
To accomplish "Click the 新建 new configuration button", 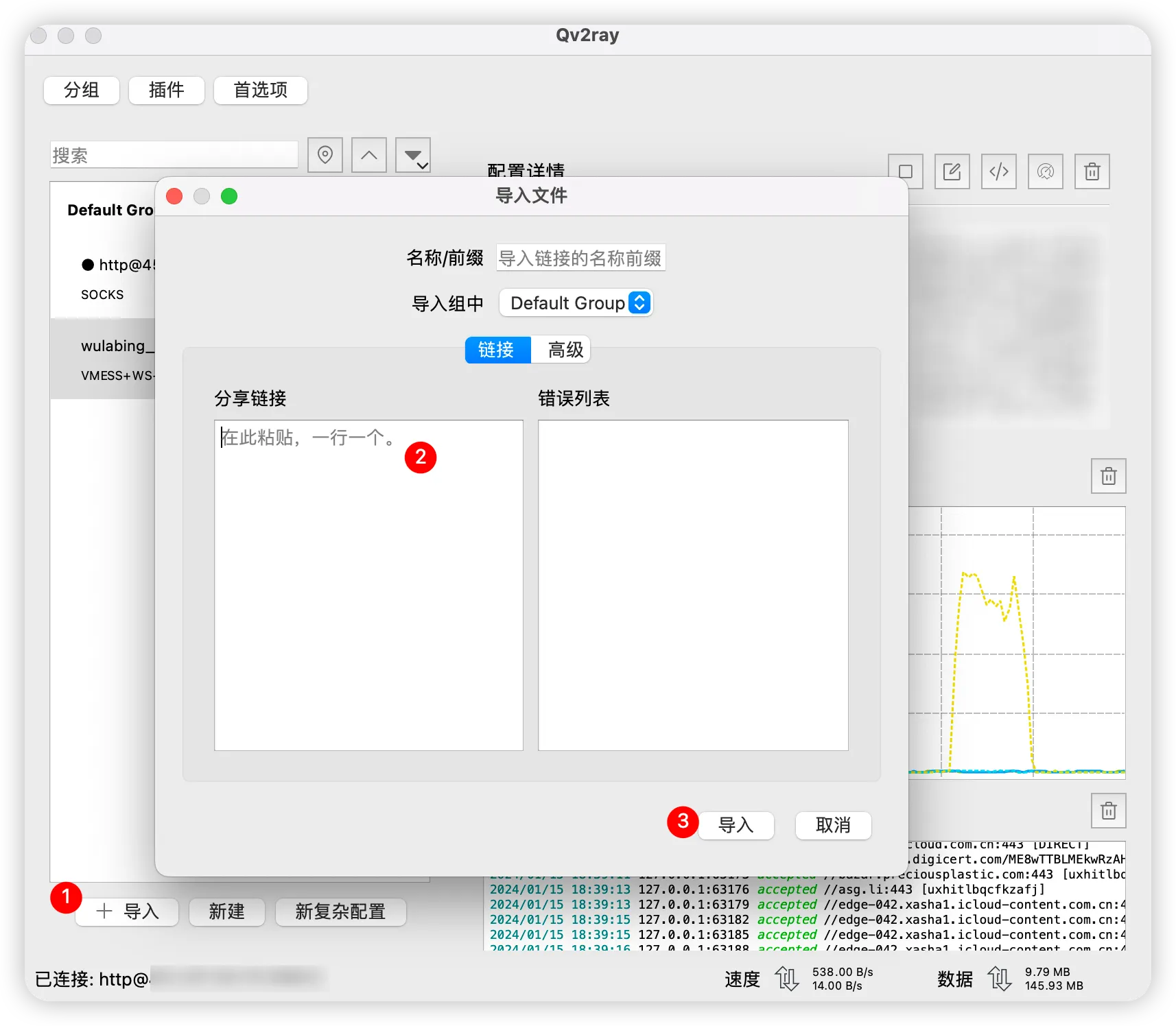I will [x=226, y=912].
